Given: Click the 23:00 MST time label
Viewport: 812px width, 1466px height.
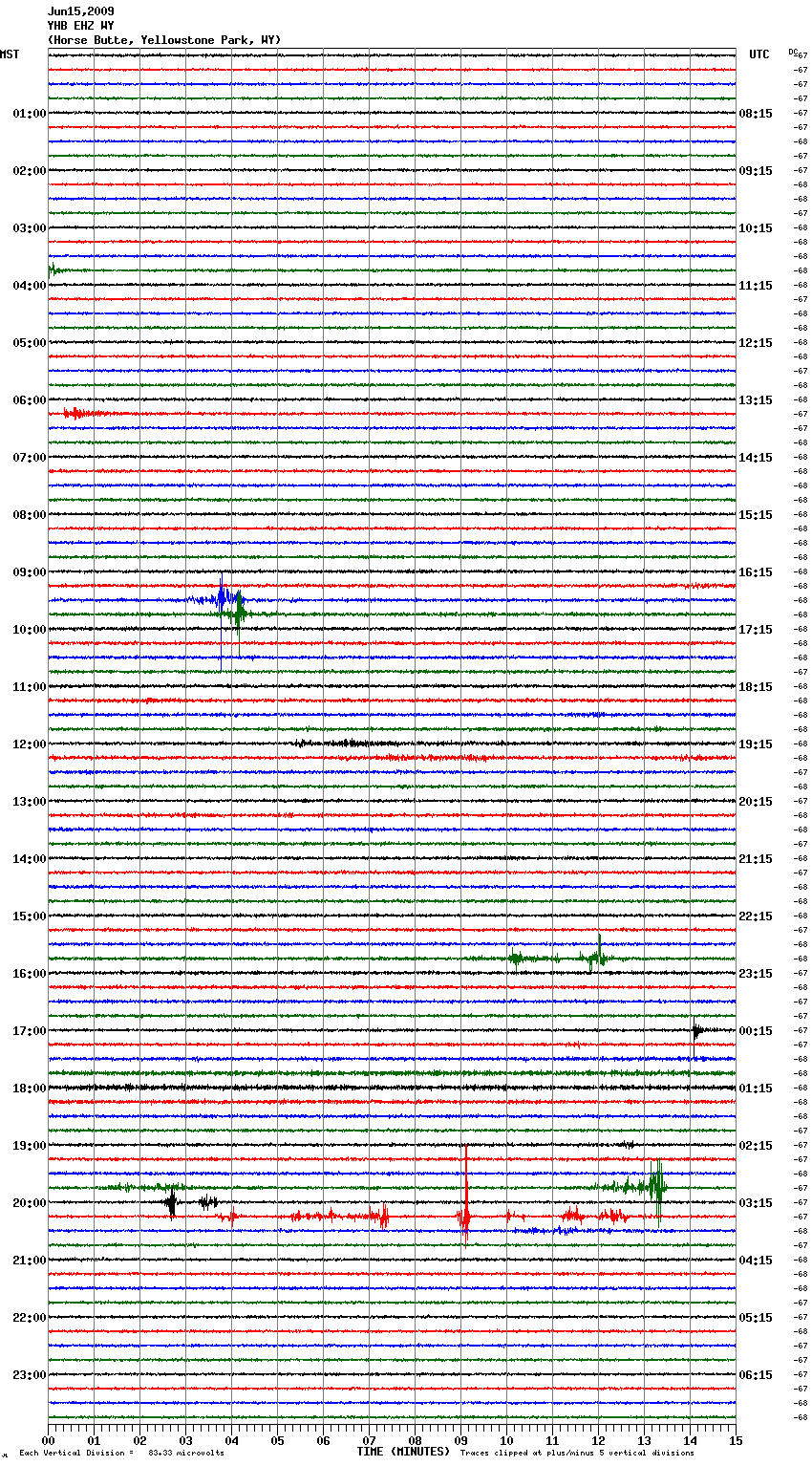Looking at the screenshot, I should tap(30, 1375).
